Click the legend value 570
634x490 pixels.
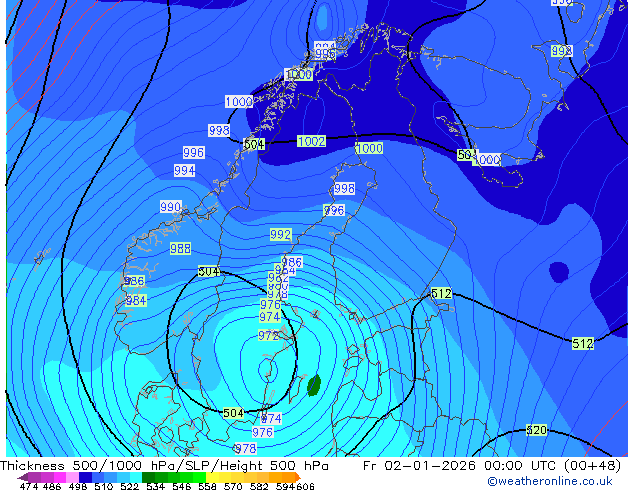tap(233, 486)
